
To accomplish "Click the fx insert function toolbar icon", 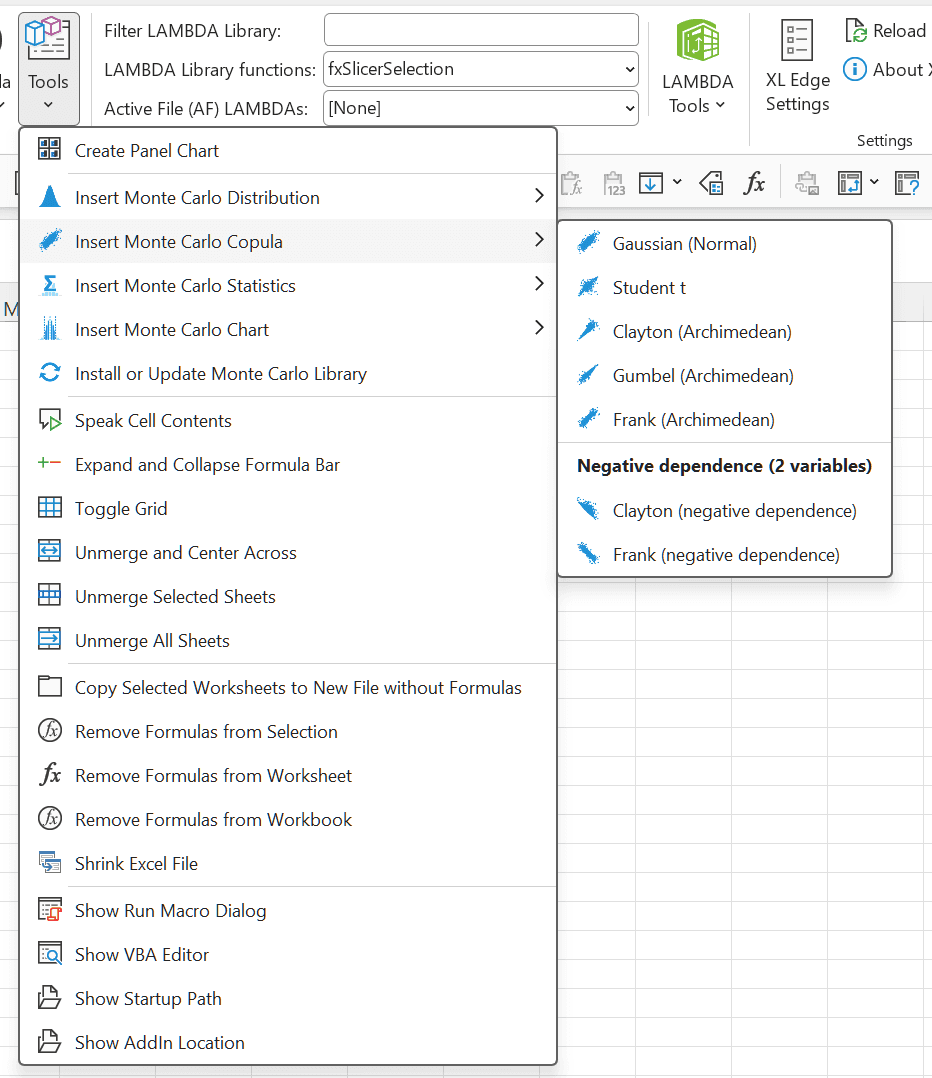I will pos(754,184).
